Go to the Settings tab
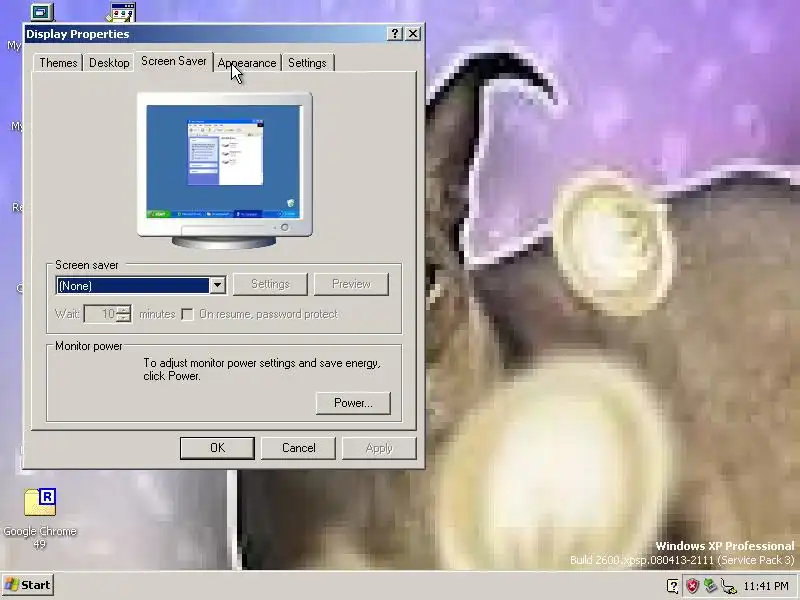Image resolution: width=800 pixels, height=600 pixels. coord(307,63)
